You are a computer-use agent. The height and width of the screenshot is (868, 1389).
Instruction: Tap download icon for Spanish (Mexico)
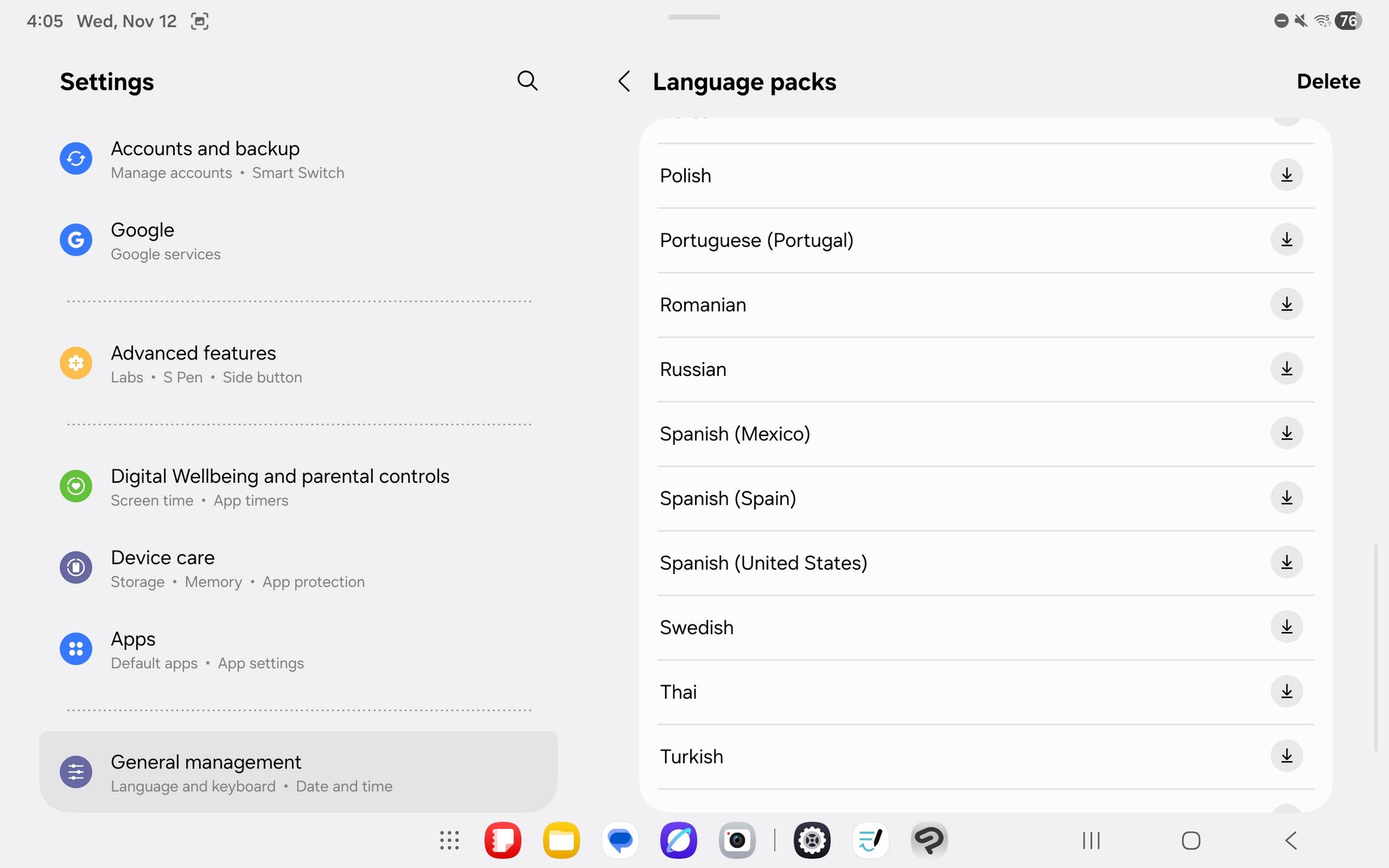pos(1286,433)
